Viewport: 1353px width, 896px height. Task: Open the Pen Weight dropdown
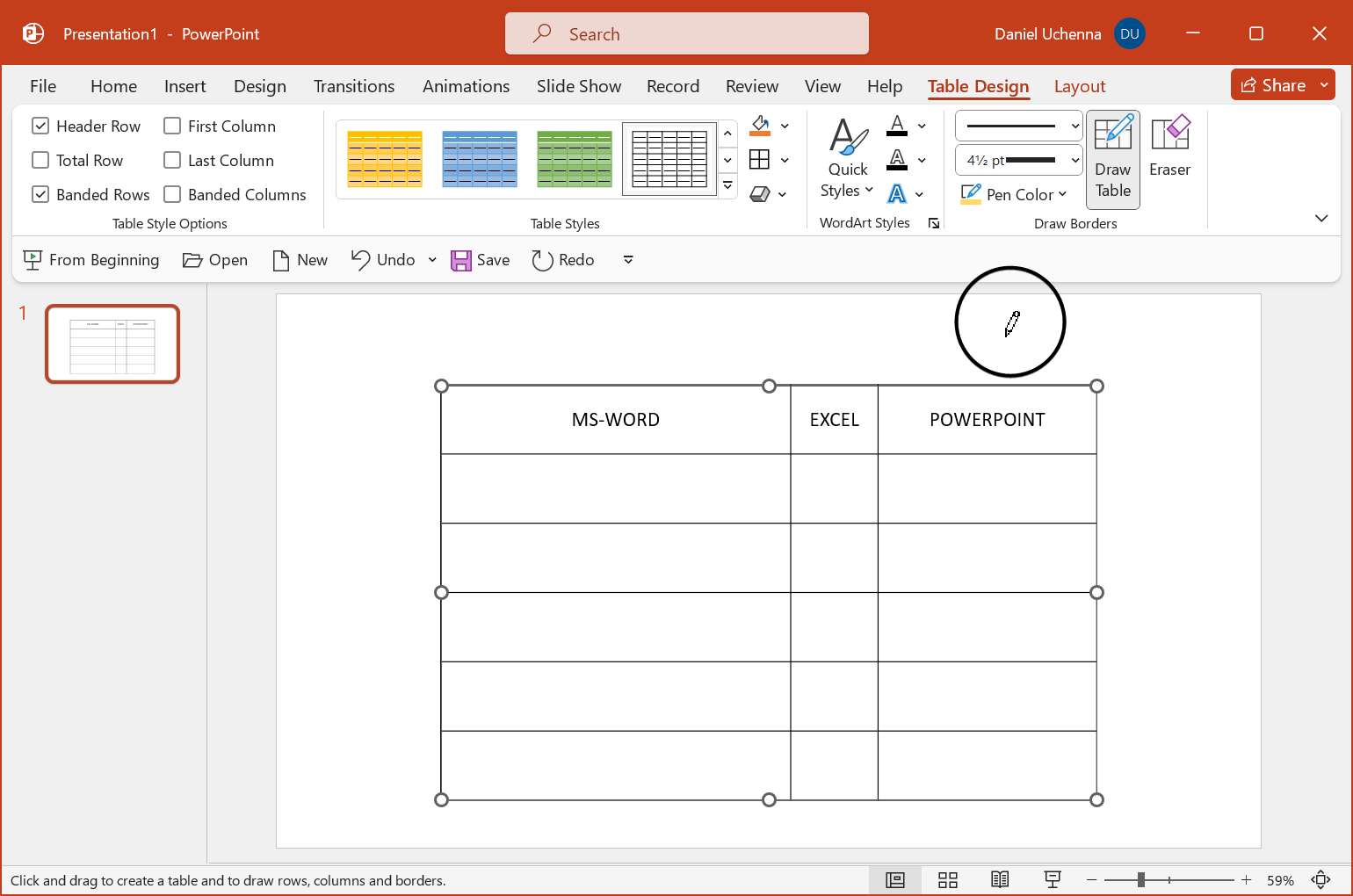1018,161
